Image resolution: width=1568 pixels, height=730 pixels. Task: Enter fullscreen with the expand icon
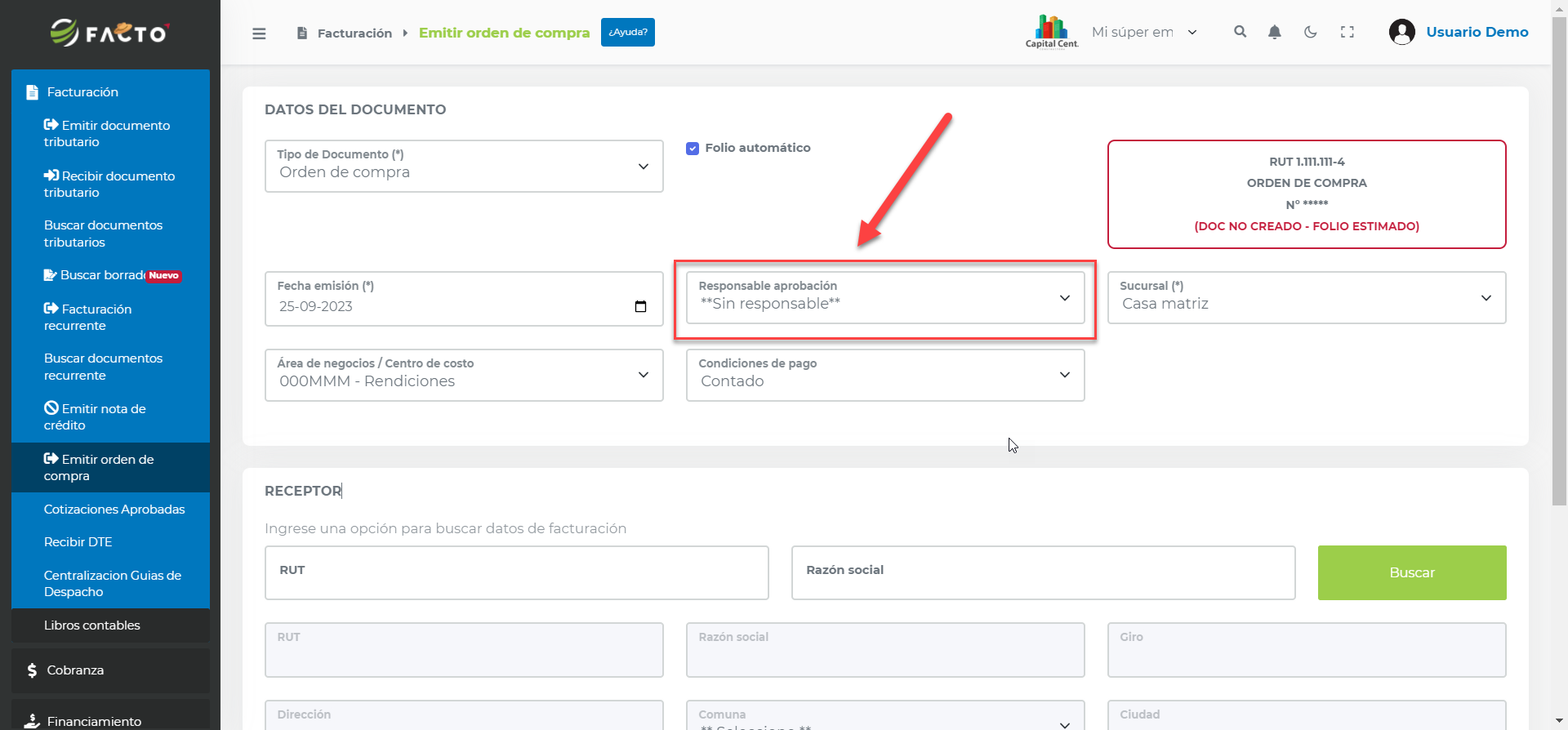(x=1347, y=32)
